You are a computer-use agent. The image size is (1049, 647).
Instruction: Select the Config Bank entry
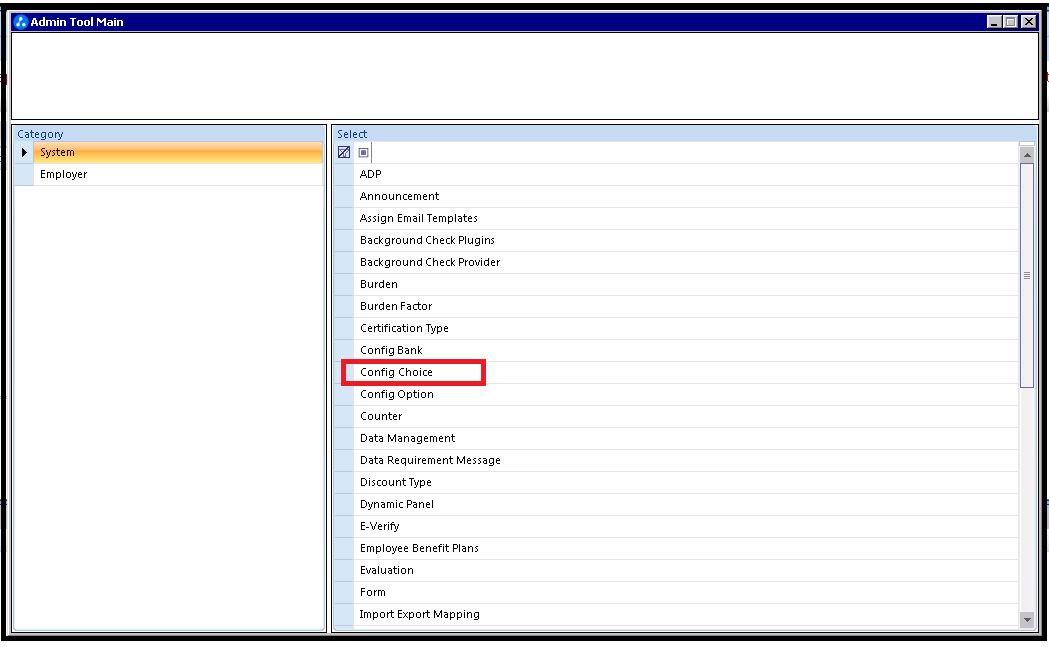686,351
